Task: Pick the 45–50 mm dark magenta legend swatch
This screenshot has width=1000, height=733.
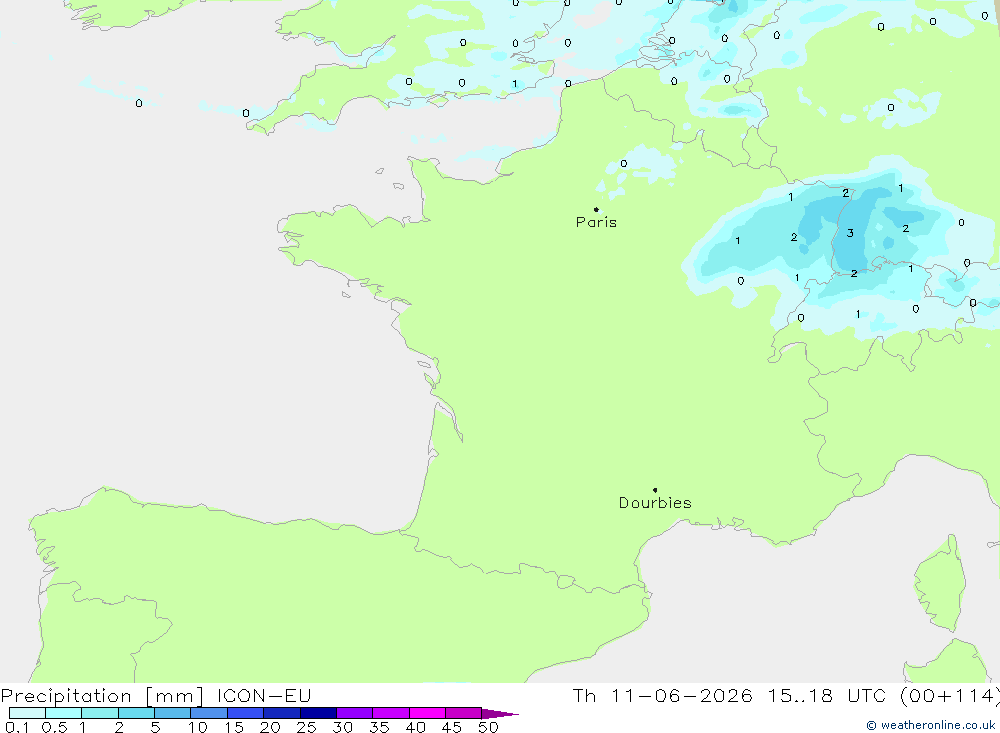Action: pos(464,713)
